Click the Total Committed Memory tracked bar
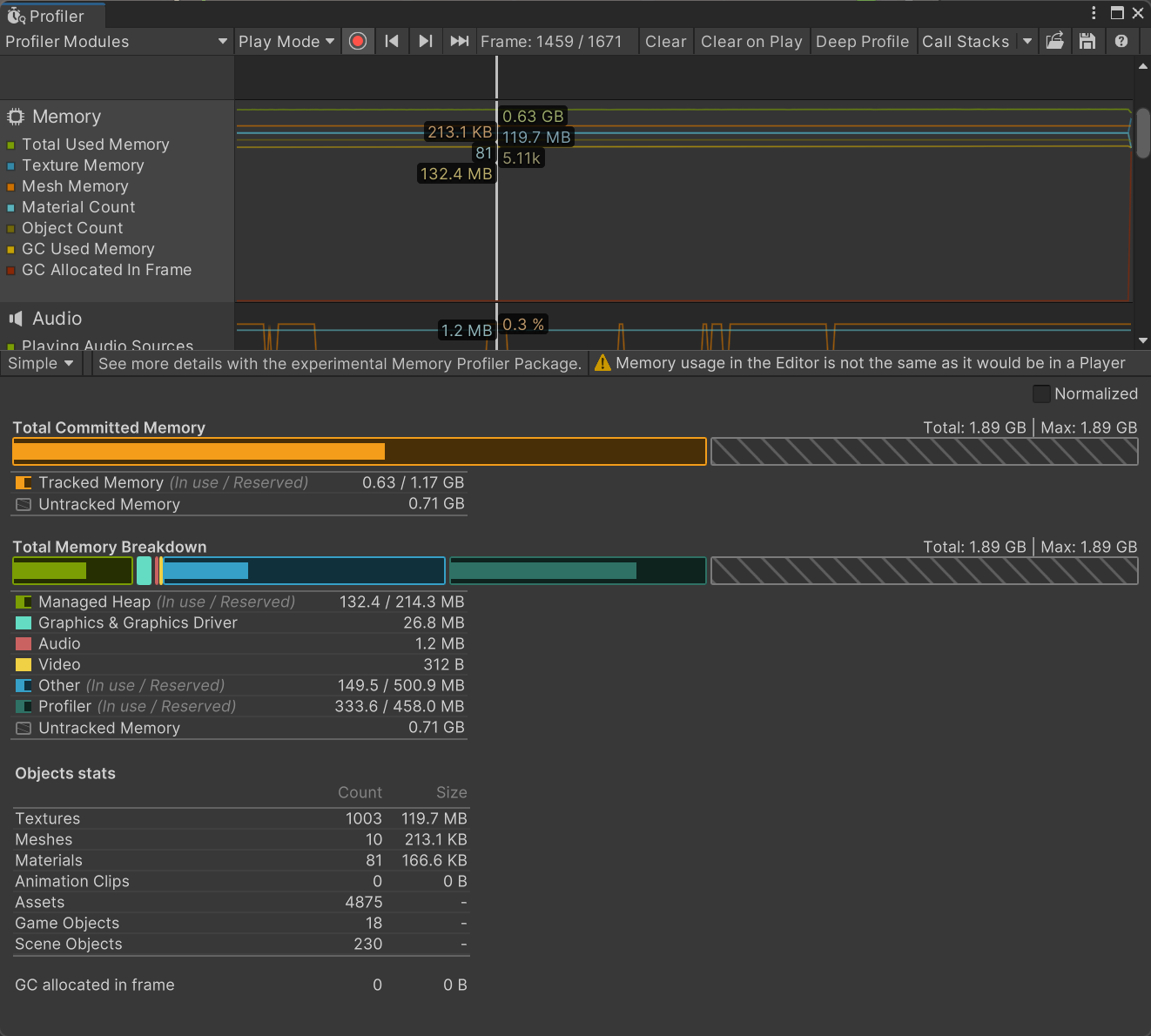 359,451
